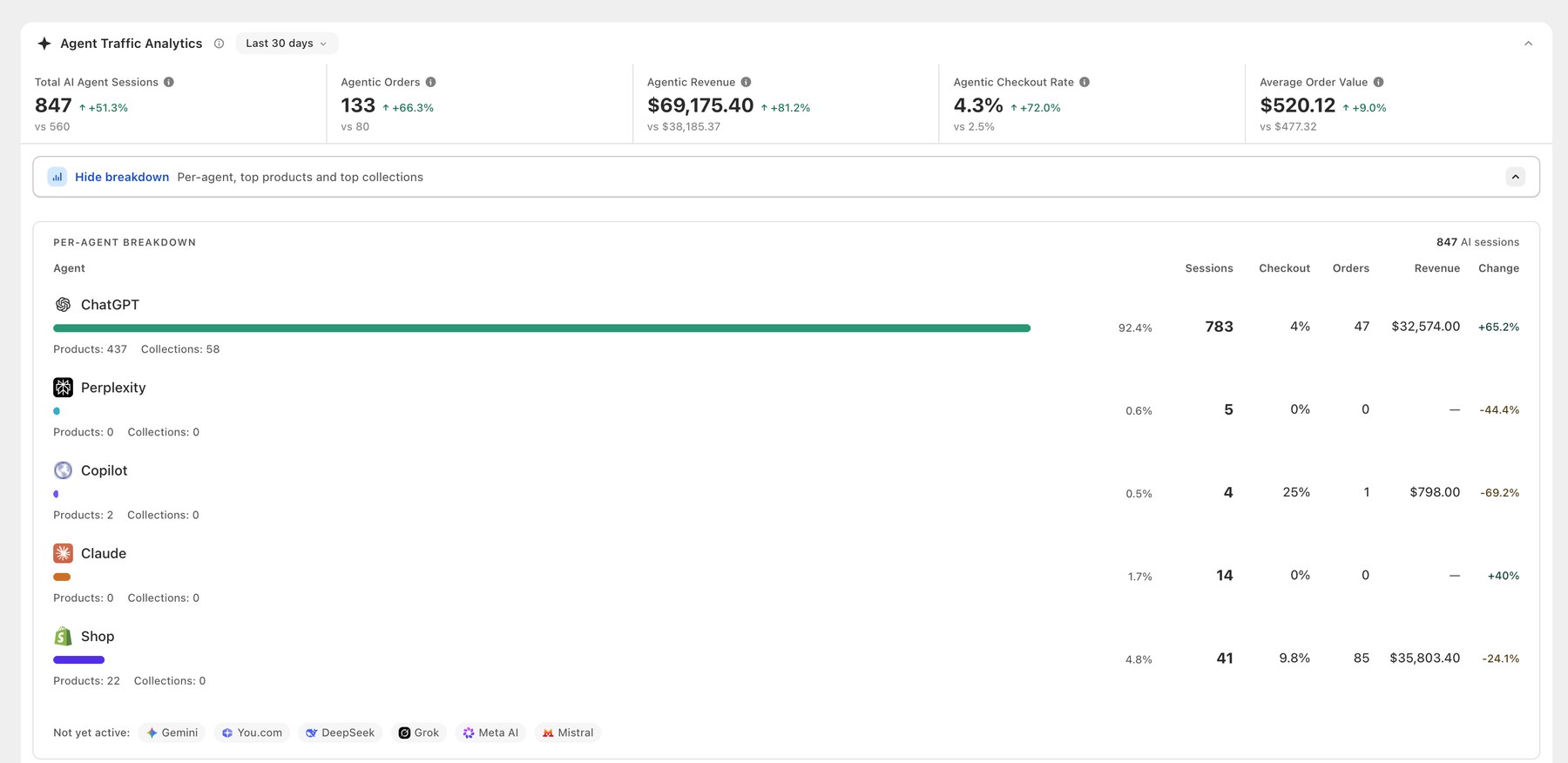
Task: Click the Hide breakdown link
Action: 122,177
